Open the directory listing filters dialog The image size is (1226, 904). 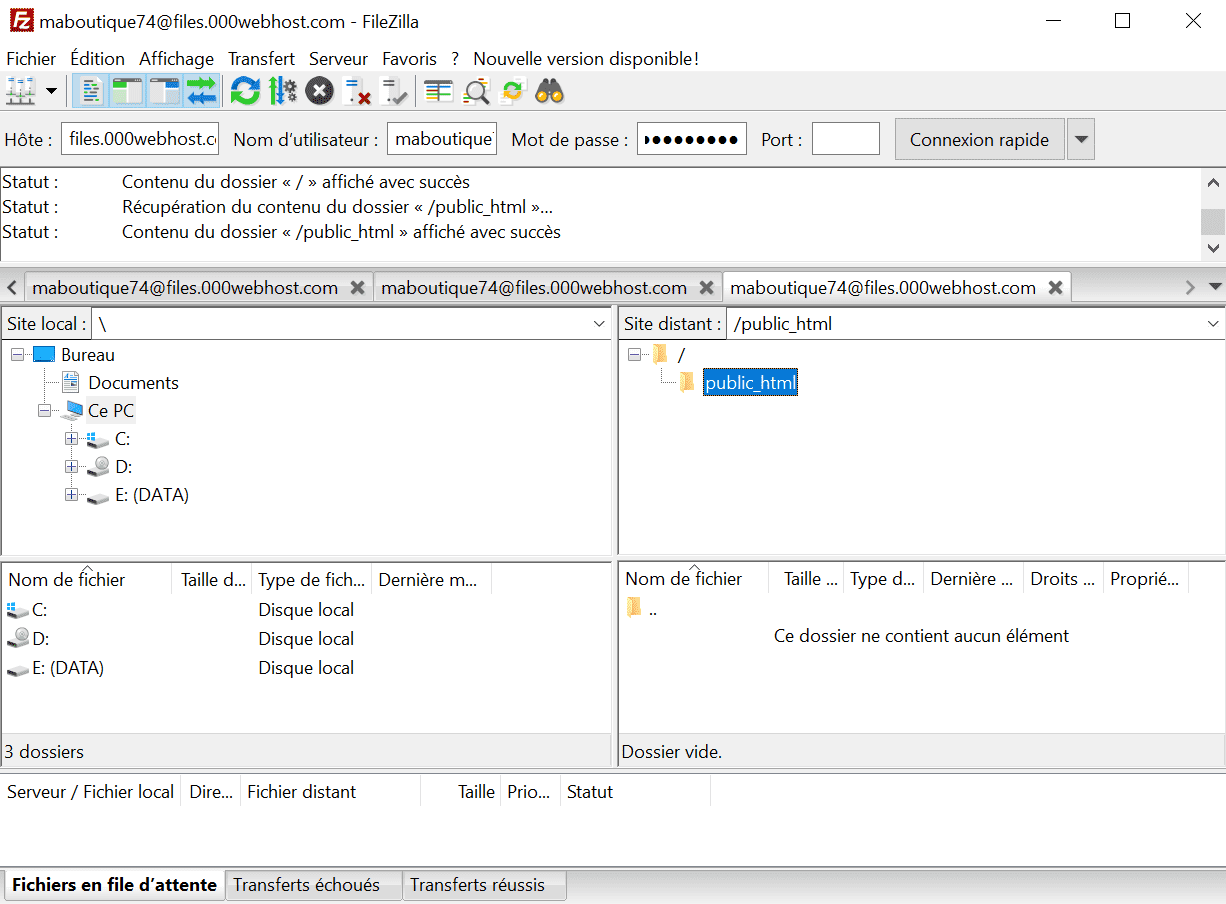pyautogui.click(x=439, y=92)
